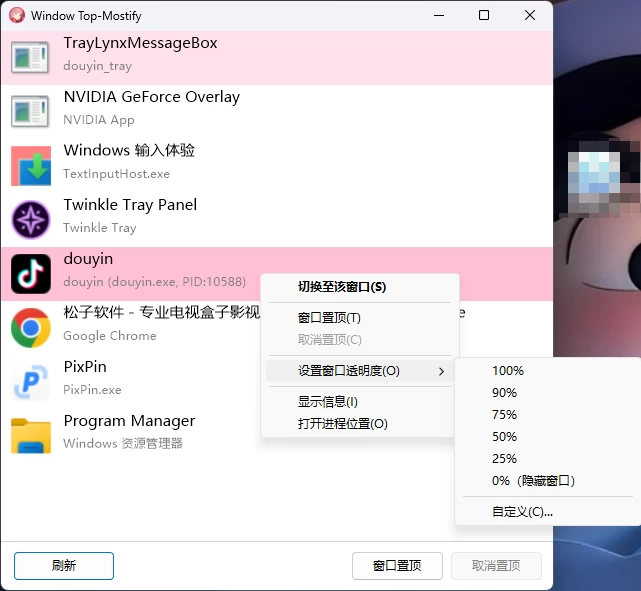This screenshot has width=641, height=591.
Task: Select the PixPin row title
Action: point(85,367)
